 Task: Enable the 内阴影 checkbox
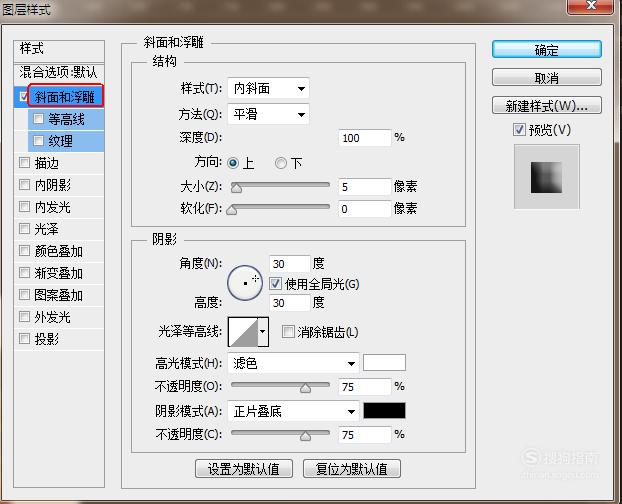24,184
